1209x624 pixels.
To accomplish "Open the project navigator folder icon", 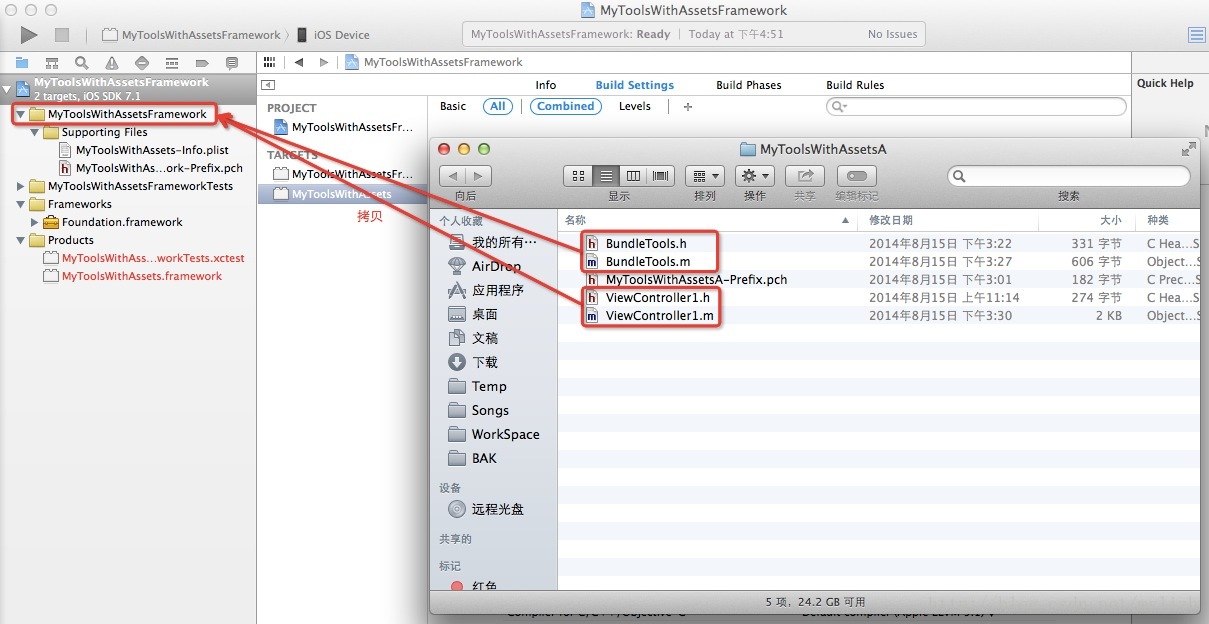I will click(x=22, y=63).
